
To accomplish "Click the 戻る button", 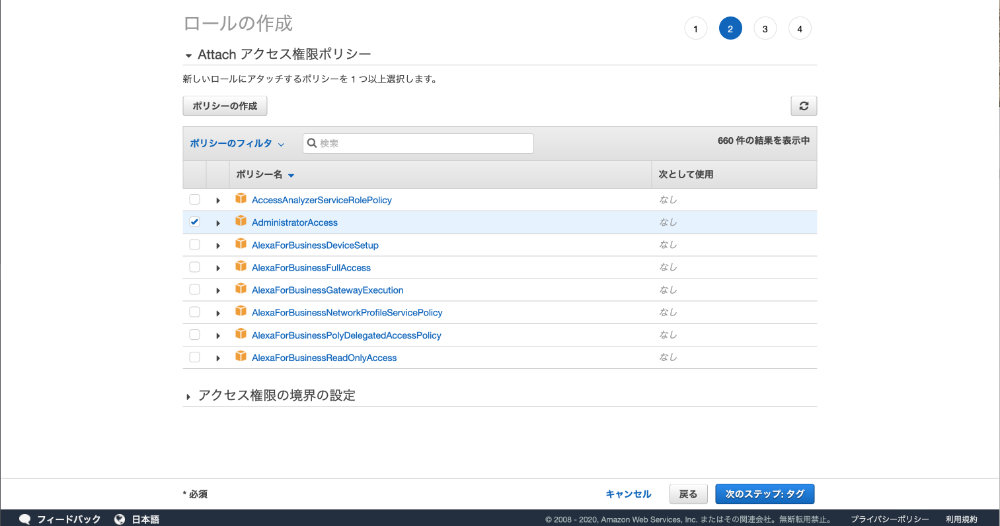I will click(688, 494).
